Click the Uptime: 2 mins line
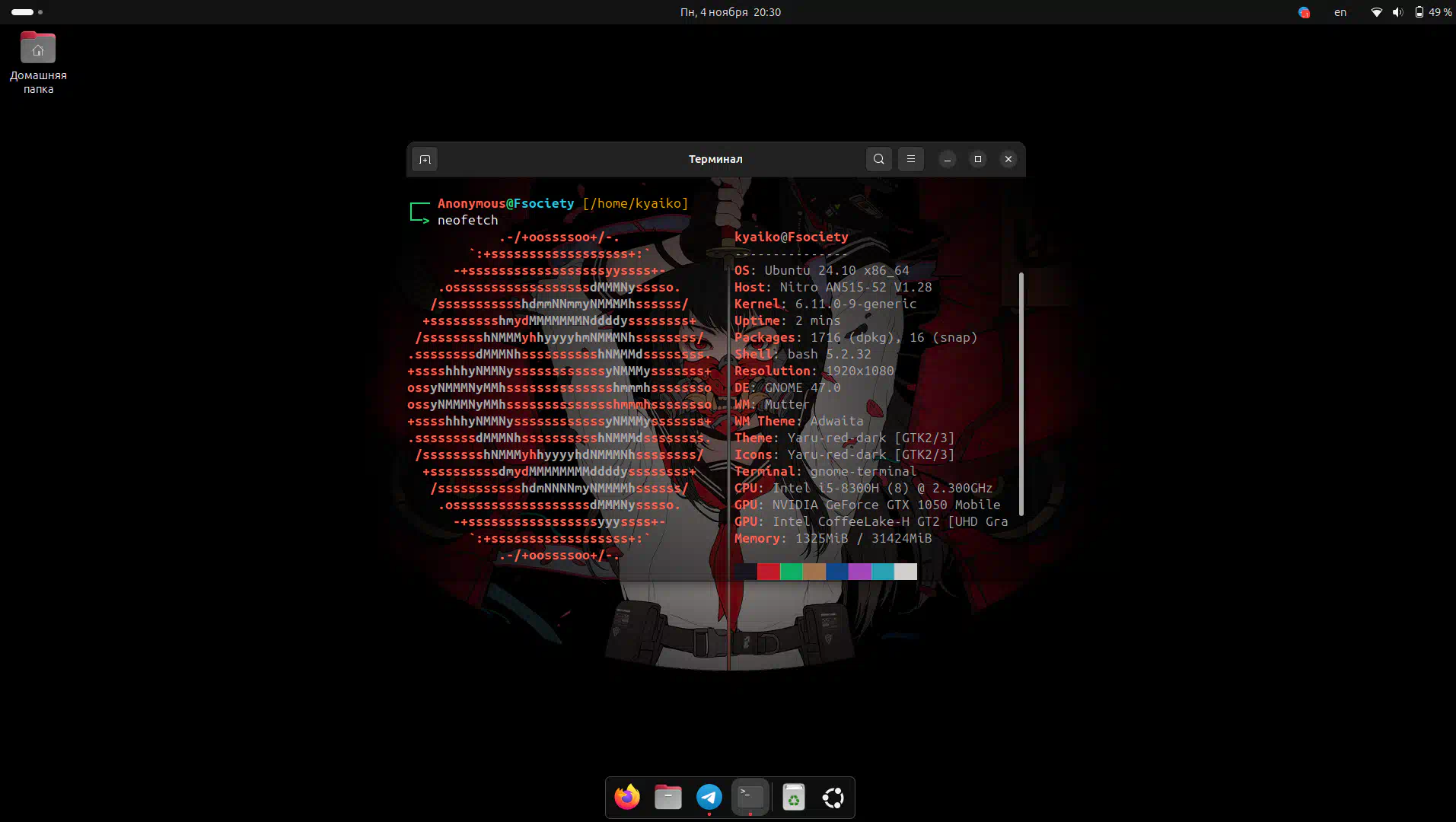The height and width of the screenshot is (822, 1456). click(787, 320)
